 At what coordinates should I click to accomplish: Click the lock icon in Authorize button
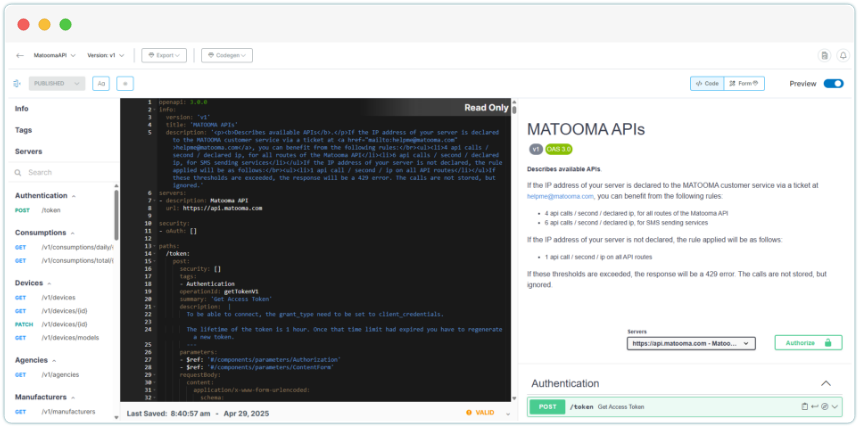coord(828,343)
